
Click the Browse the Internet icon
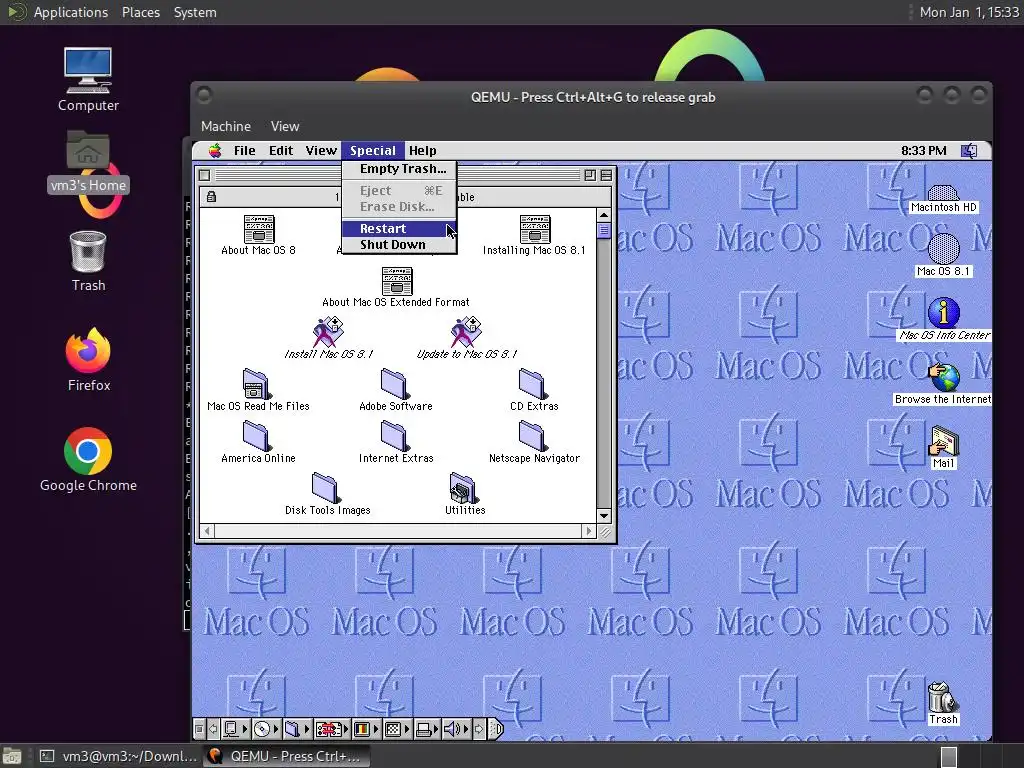(944, 384)
